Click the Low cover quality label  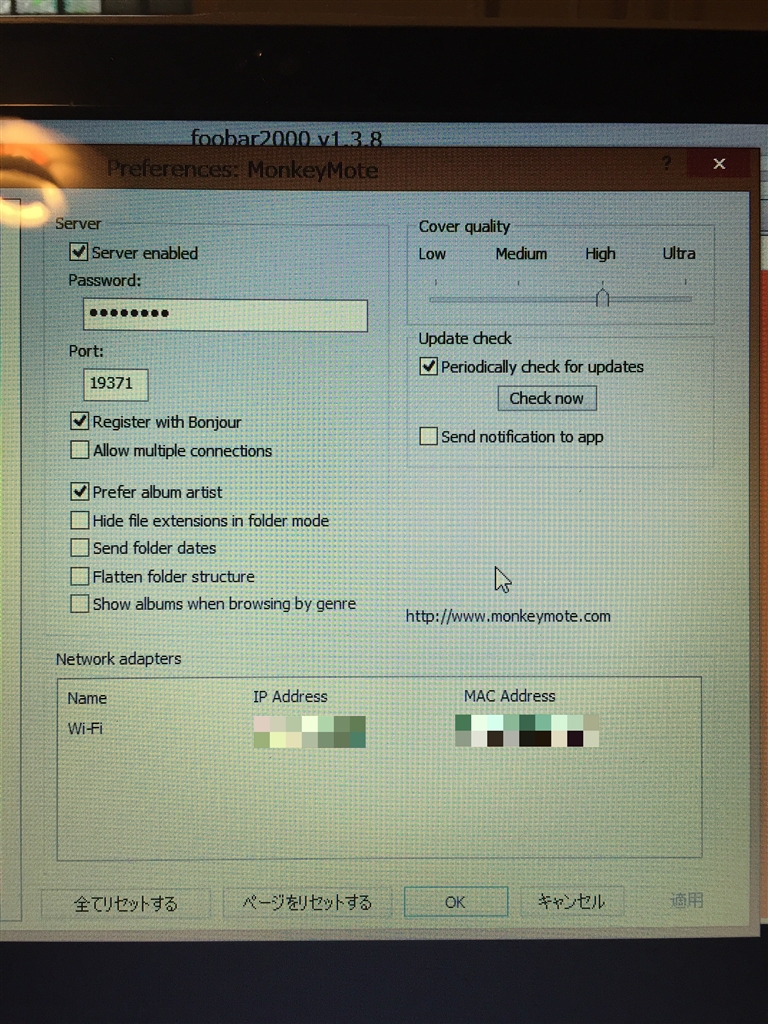coord(432,254)
